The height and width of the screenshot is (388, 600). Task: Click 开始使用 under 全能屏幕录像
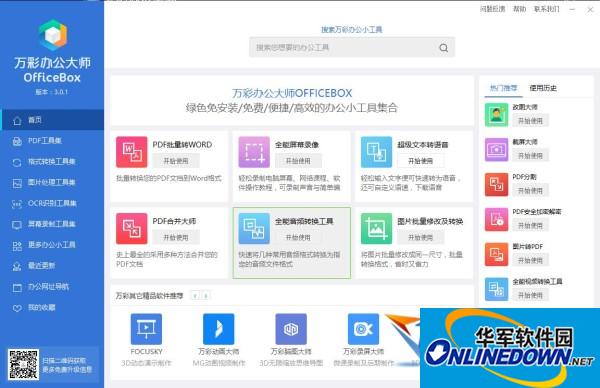click(x=298, y=161)
